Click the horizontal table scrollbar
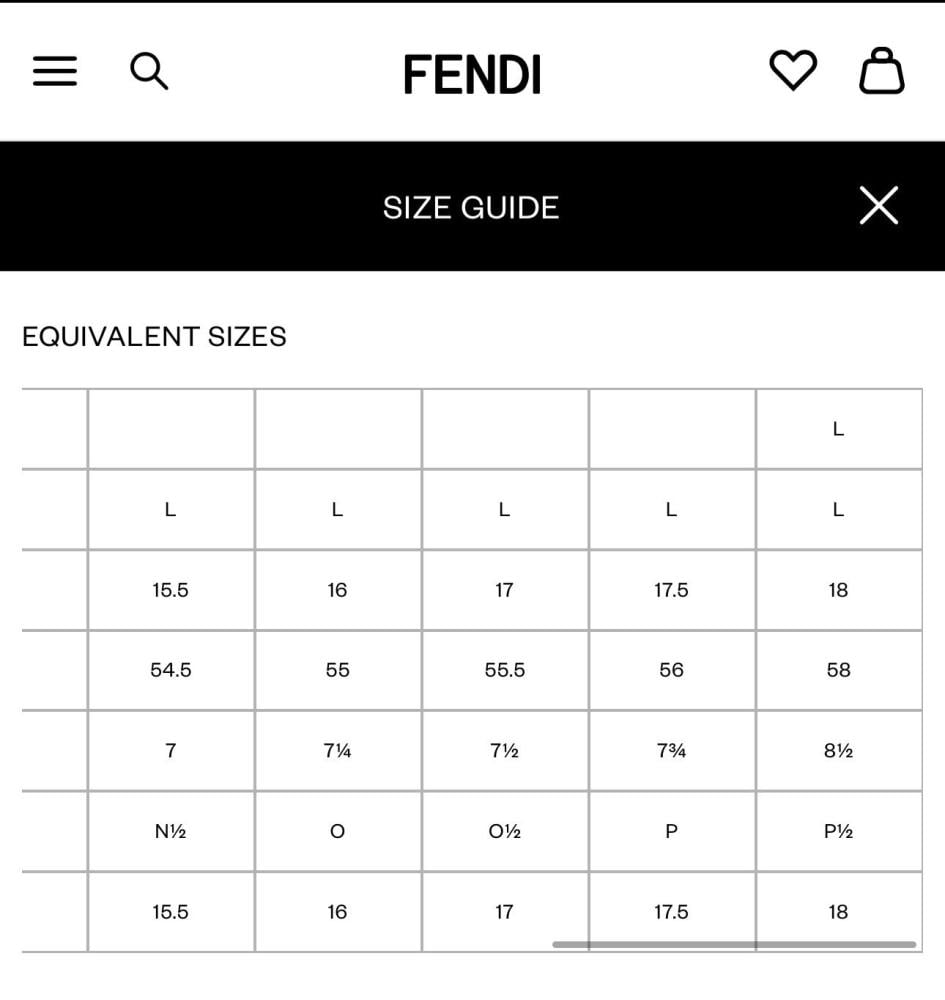Viewport: 945px width, 1000px height. [x=734, y=944]
